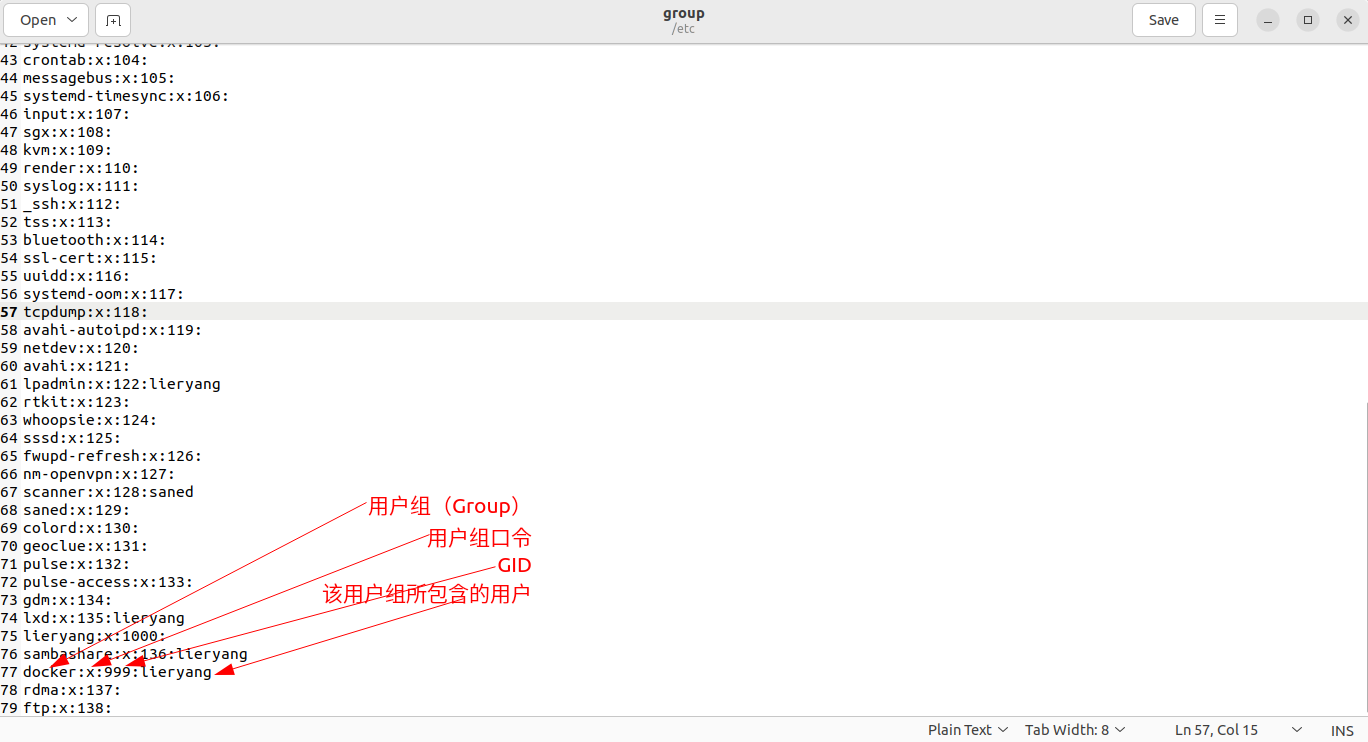The image size is (1368, 742).
Task: Click on line messagebus:x:105:
Action: 99,78
